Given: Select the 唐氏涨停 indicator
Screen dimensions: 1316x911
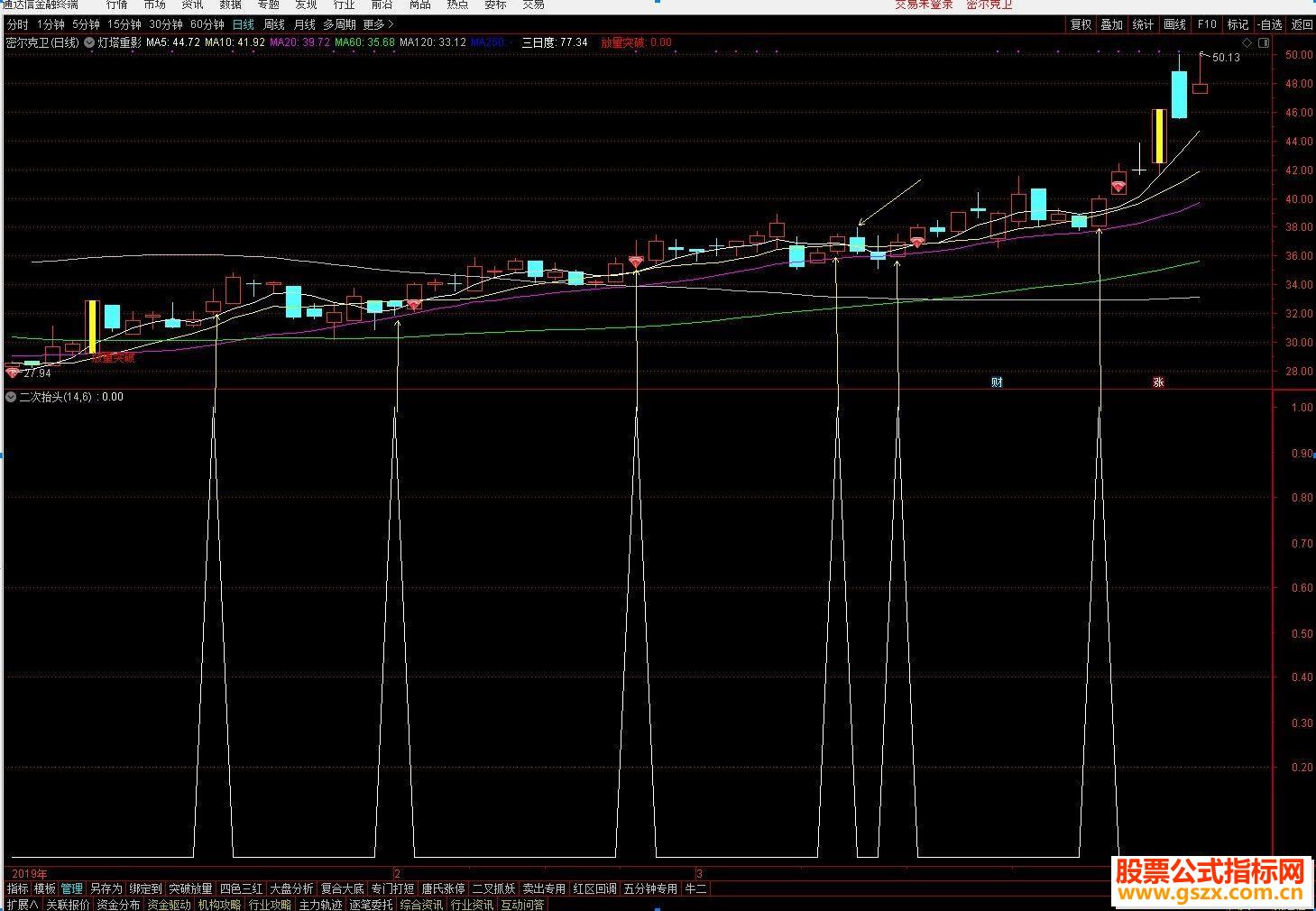Looking at the screenshot, I should (x=443, y=889).
